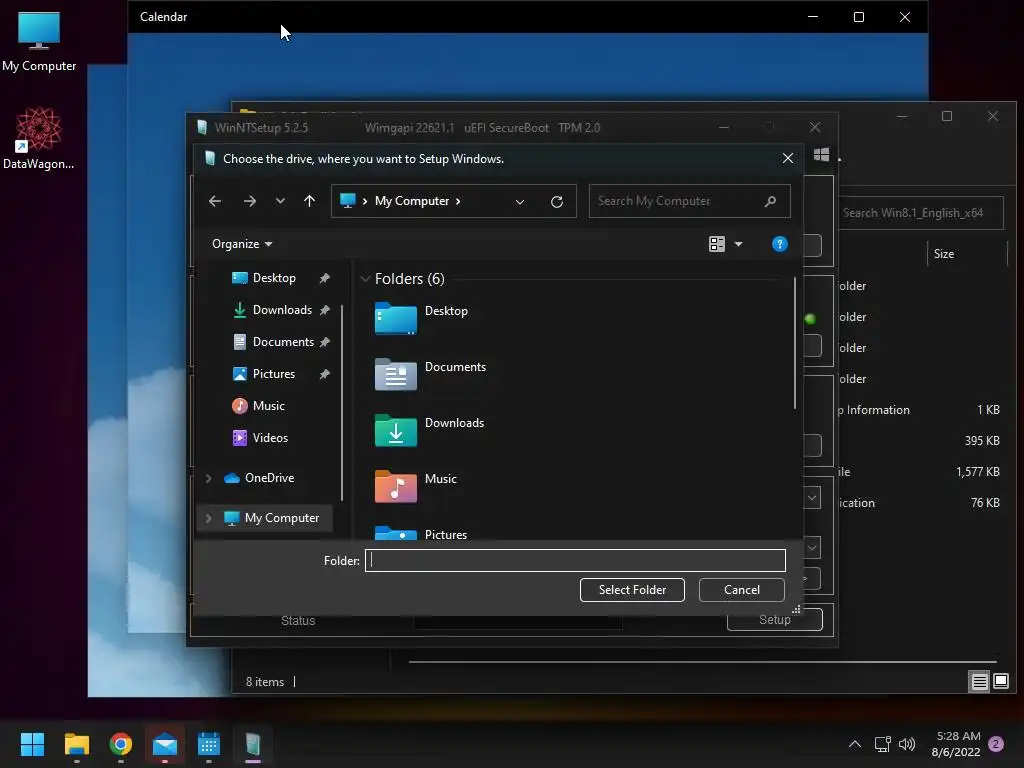
Task: Select the My Computer breadcrumb
Action: pos(412,201)
